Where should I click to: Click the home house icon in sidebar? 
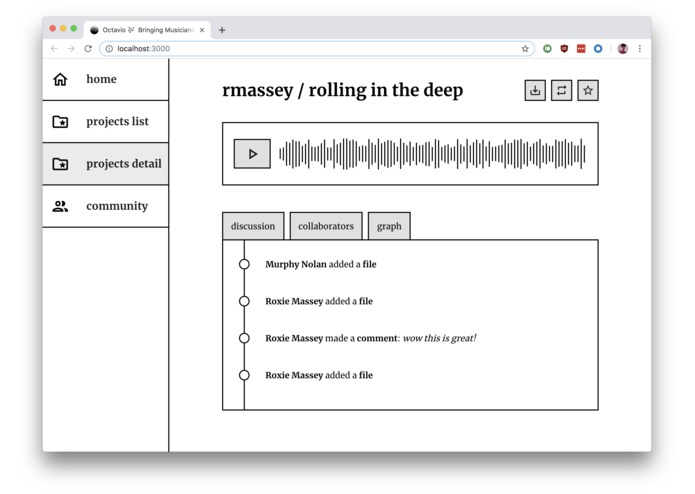60,79
